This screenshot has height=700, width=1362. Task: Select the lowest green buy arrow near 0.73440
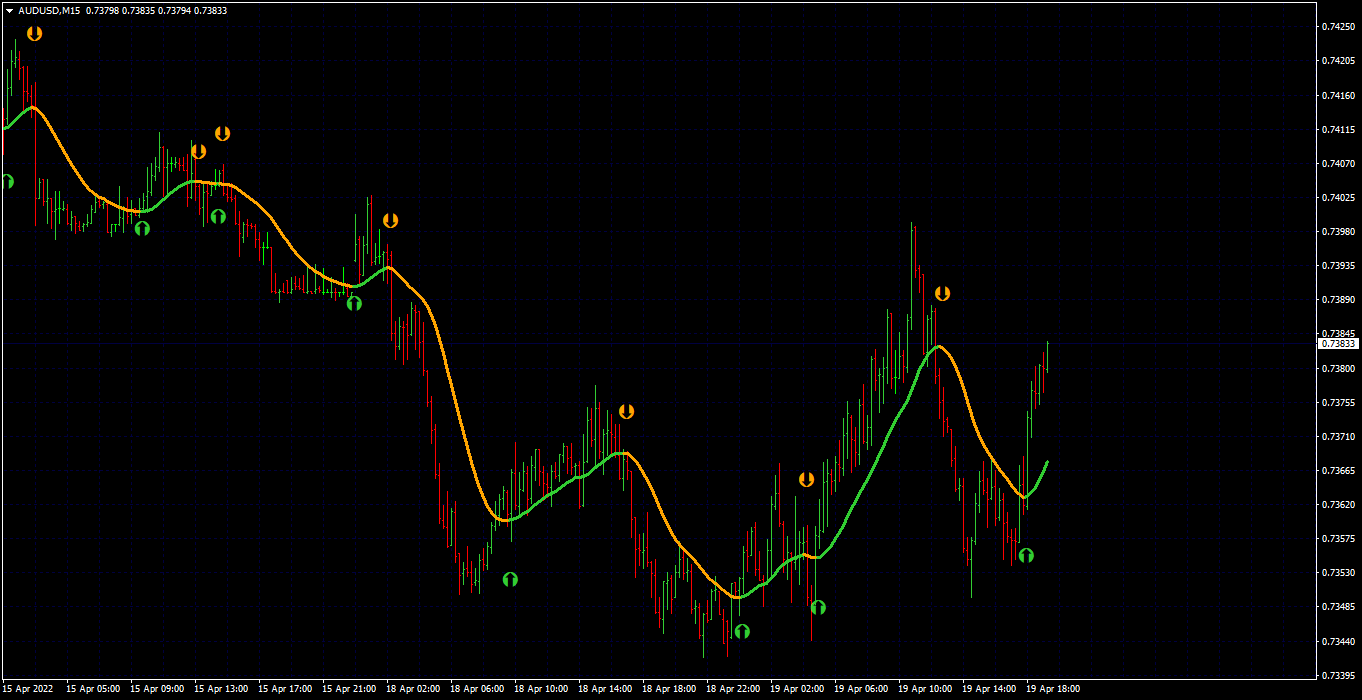click(x=742, y=631)
